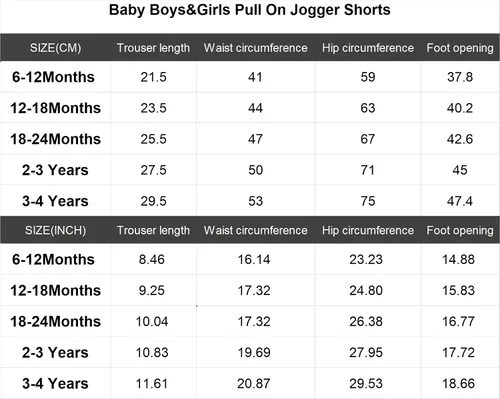Screen dimensions: 500x399
Task: Click the hip circumference value 26.38
Action: [x=366, y=321]
